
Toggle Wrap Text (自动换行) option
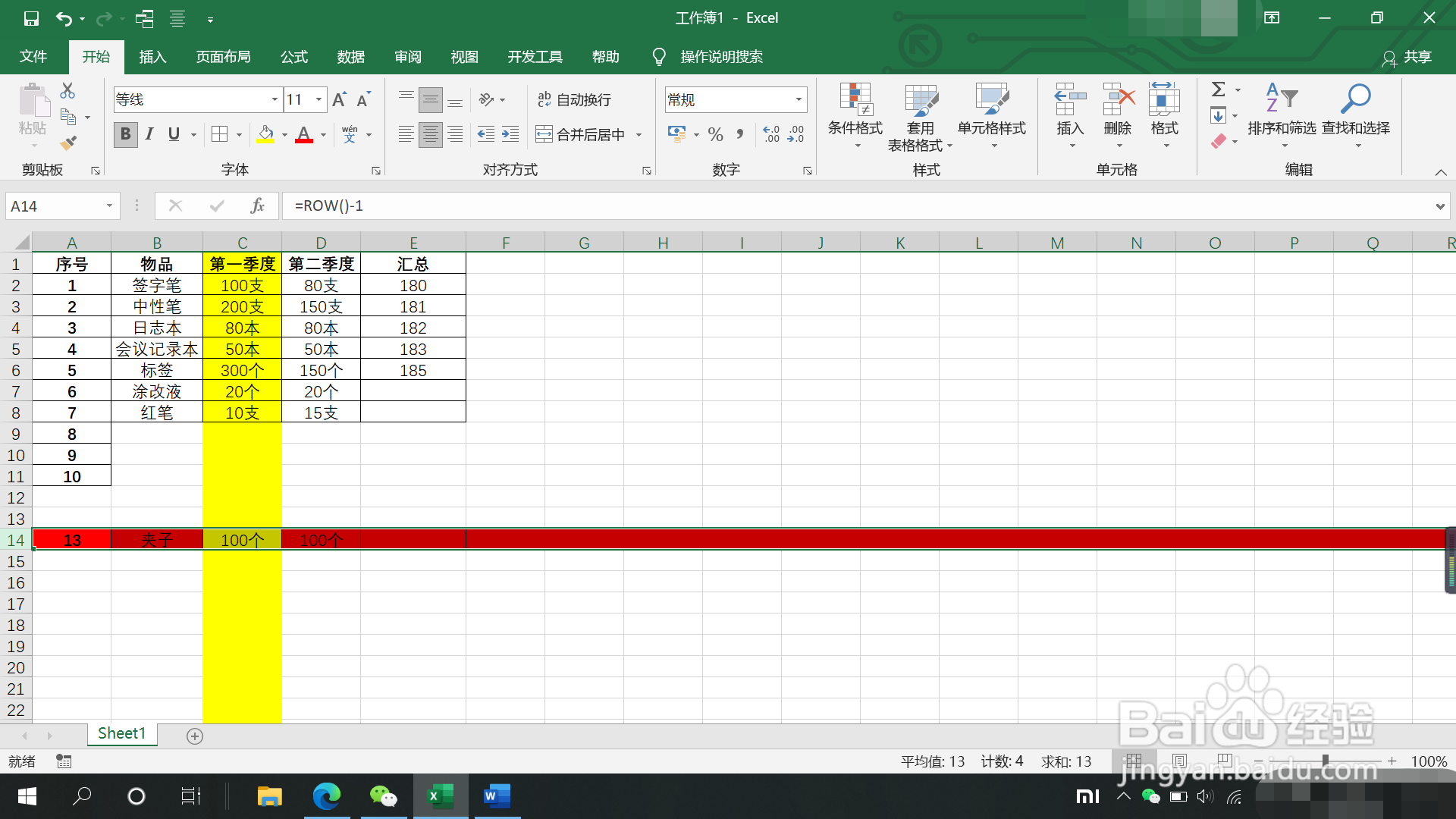[x=574, y=99]
